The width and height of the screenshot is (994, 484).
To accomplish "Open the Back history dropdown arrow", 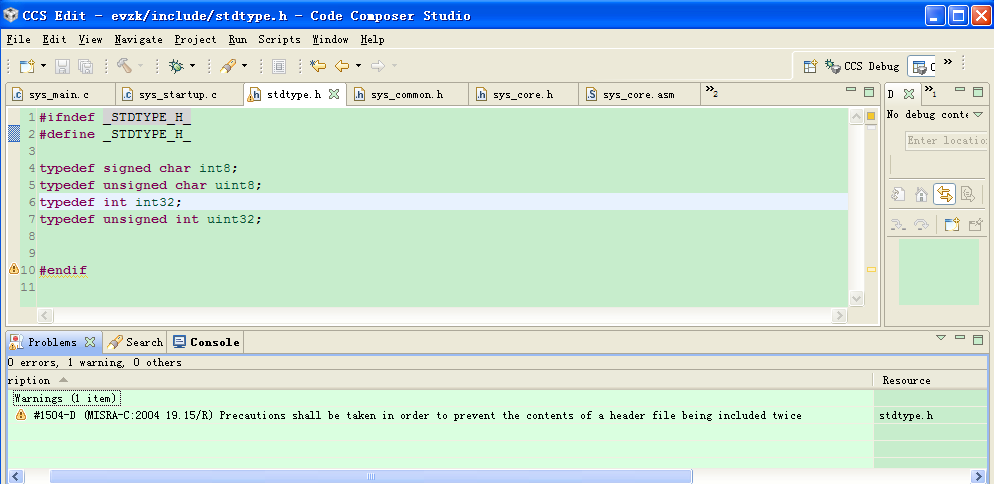I will pos(358,65).
